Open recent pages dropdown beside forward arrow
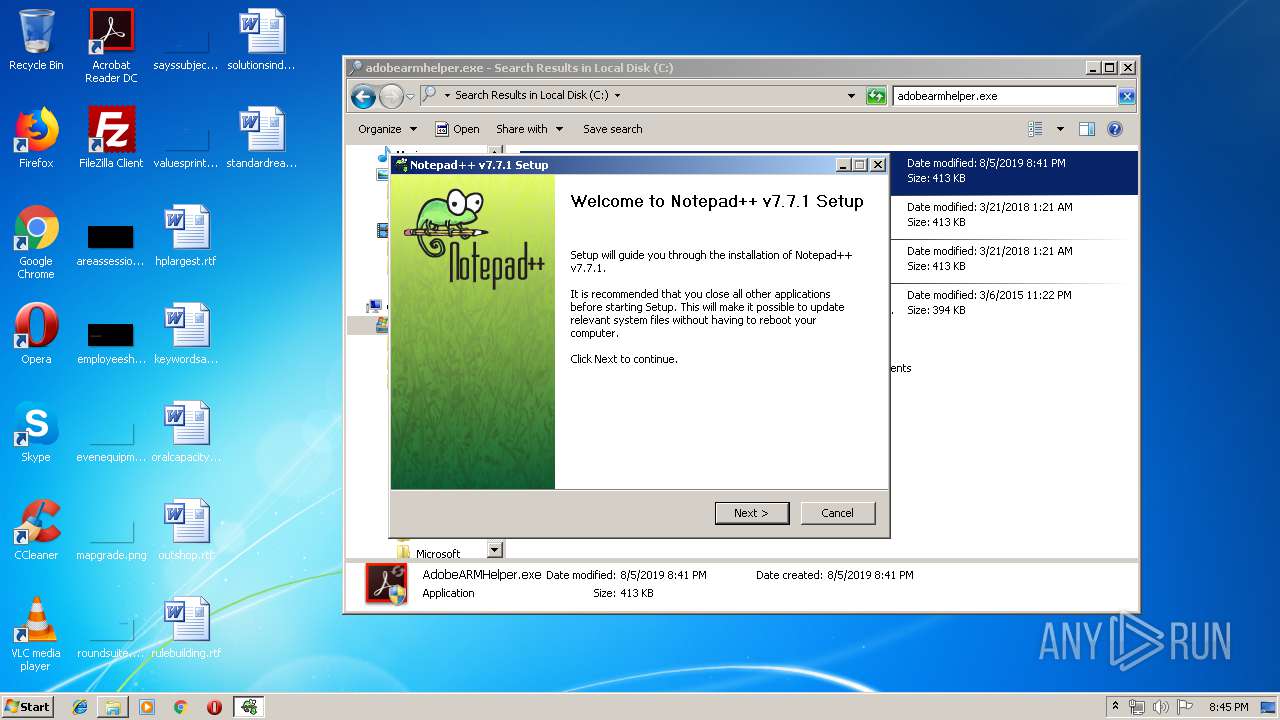 pyautogui.click(x=410, y=96)
